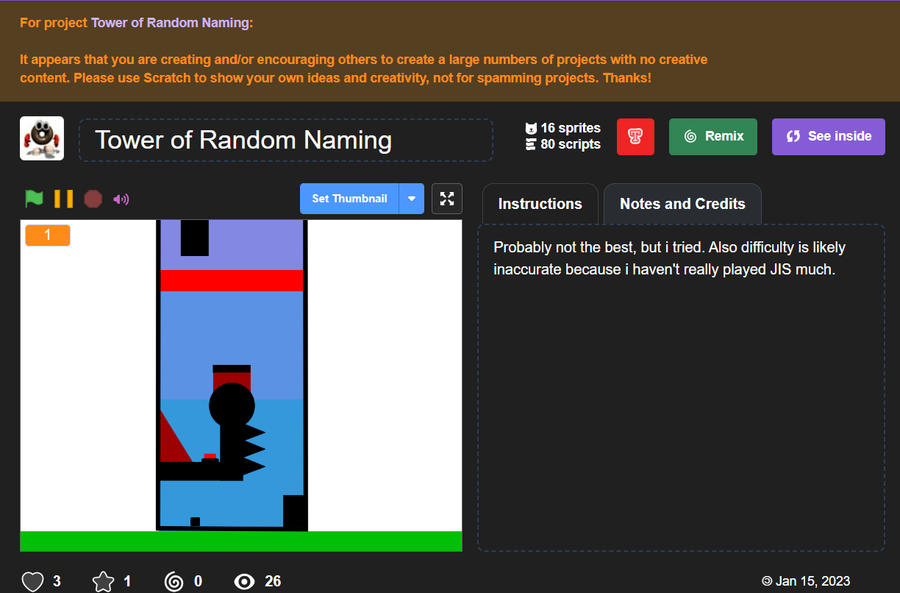Open See inside editor view
This screenshot has height=593, width=900.
828,137
